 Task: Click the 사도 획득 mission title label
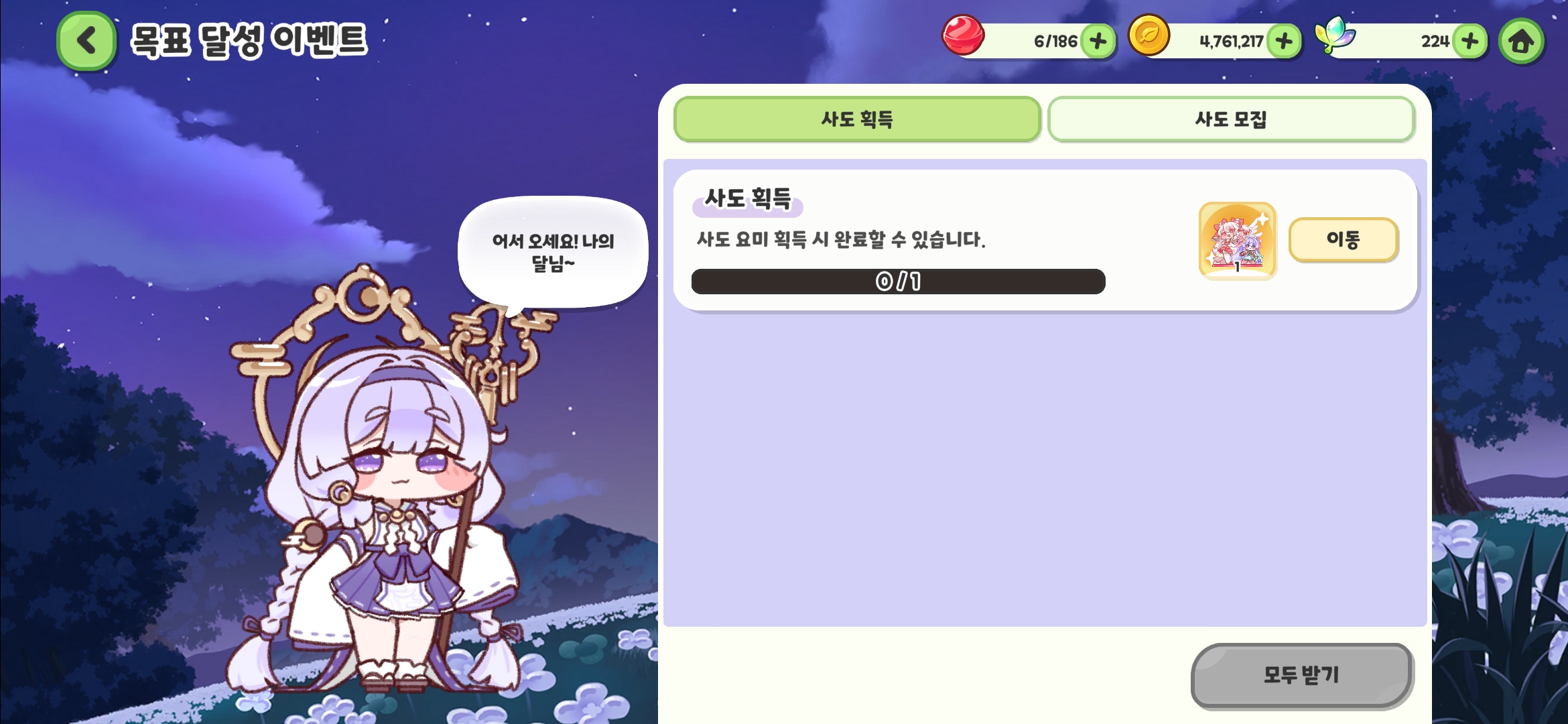tap(748, 199)
